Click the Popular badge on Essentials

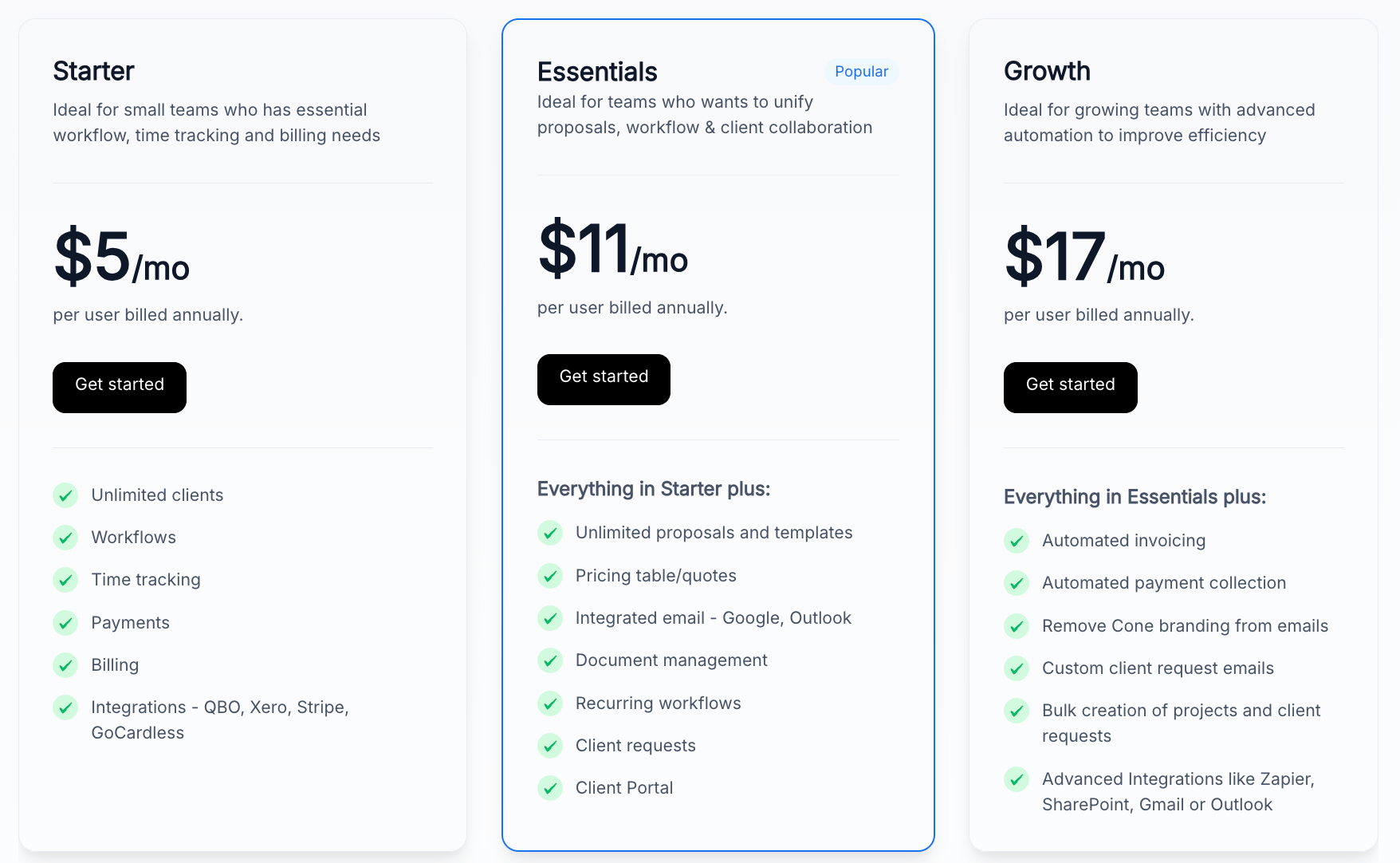861,72
